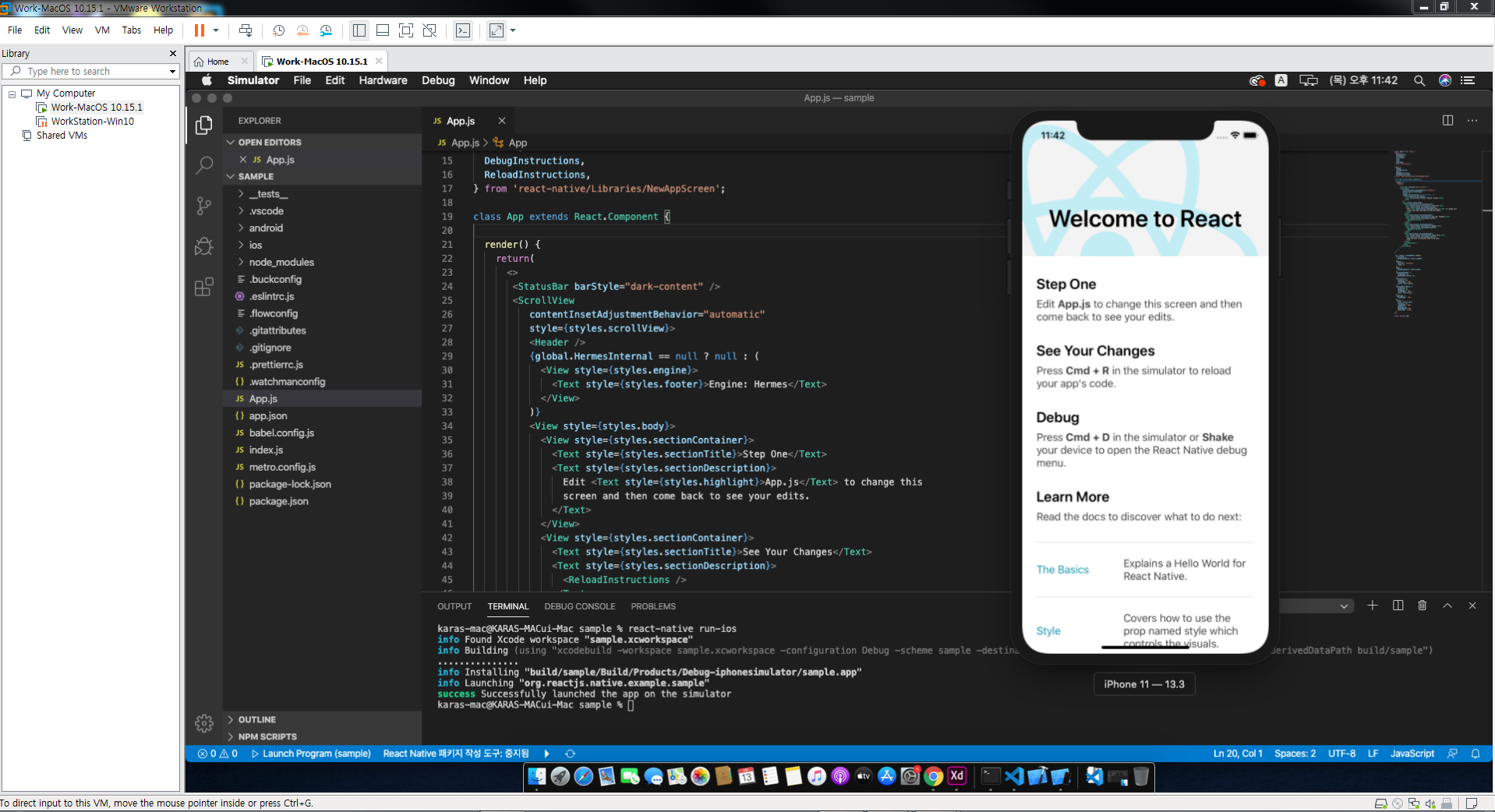1495x812 pixels.
Task: Open the VMware console view icon
Action: coord(463,30)
